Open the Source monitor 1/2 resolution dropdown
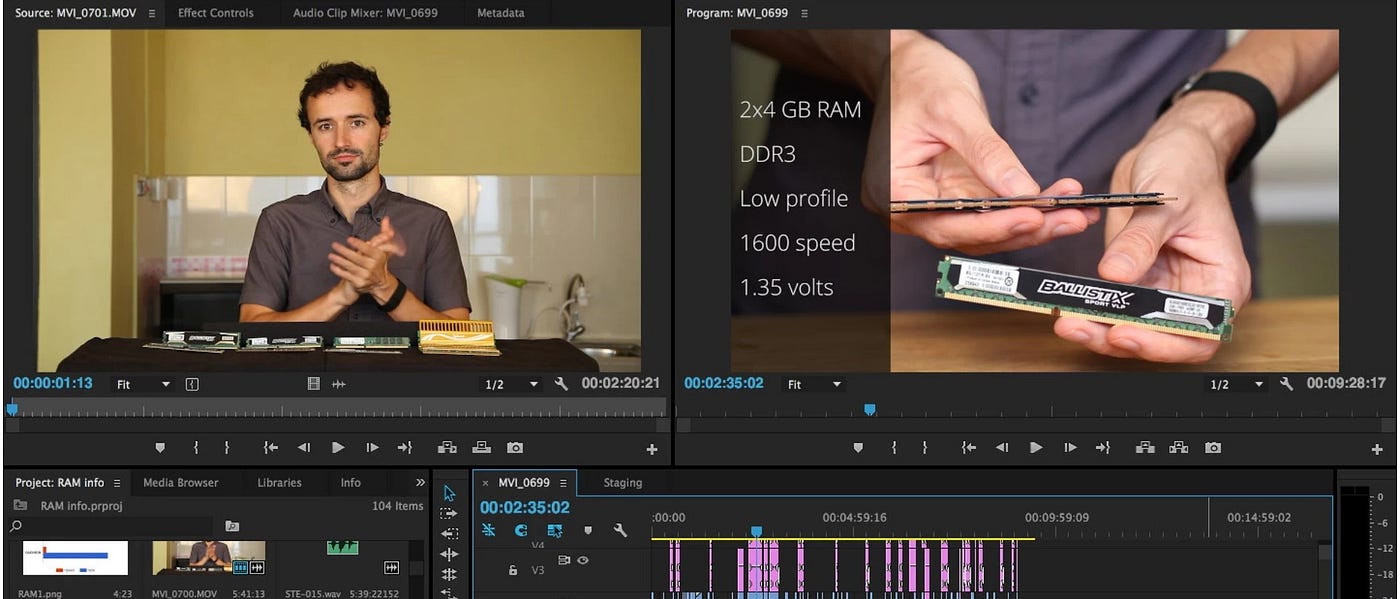Image resolution: width=1400 pixels, height=599 pixels. click(511, 384)
